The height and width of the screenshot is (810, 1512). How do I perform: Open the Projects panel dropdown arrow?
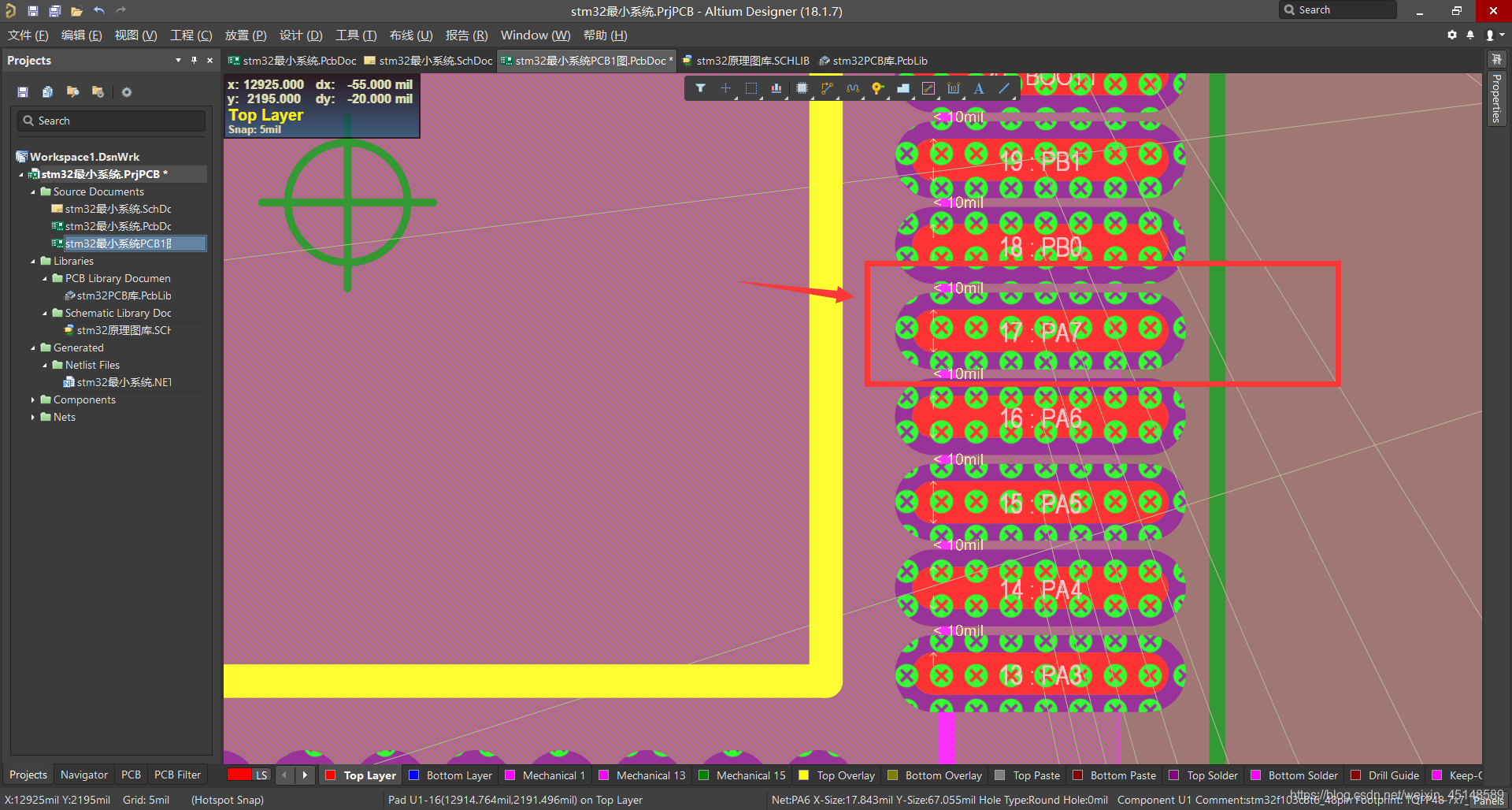tap(178, 61)
